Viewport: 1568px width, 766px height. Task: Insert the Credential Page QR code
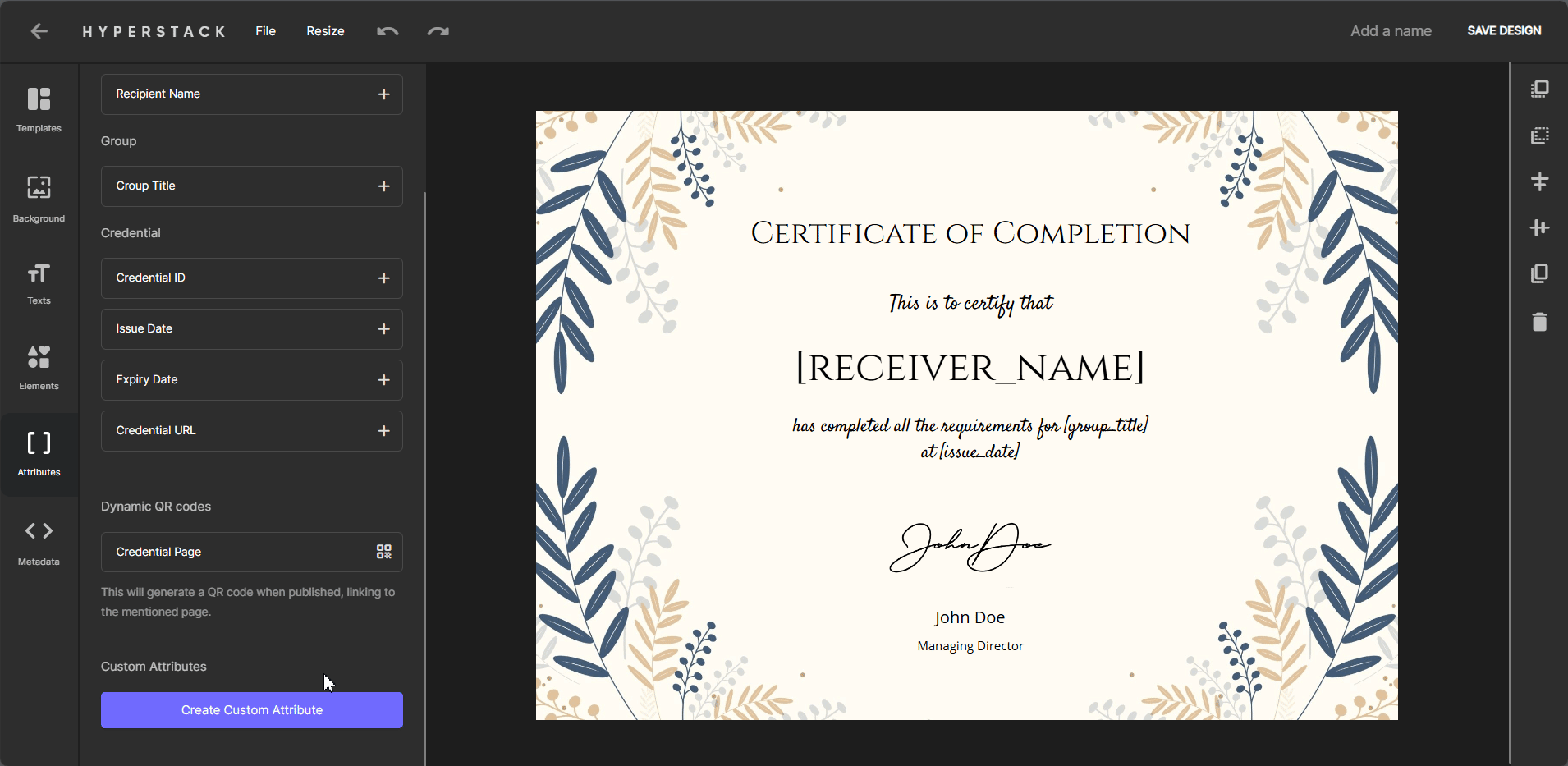[383, 552]
